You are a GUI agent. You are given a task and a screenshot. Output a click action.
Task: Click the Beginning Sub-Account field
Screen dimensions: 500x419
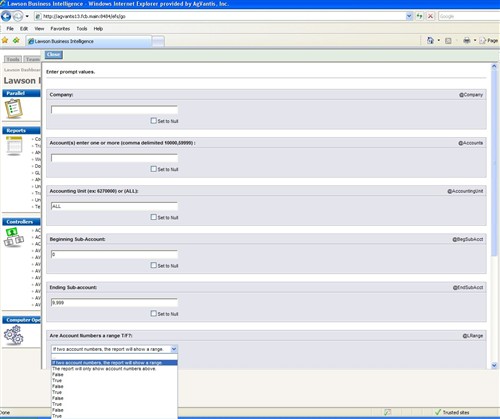pyautogui.click(x=114, y=254)
